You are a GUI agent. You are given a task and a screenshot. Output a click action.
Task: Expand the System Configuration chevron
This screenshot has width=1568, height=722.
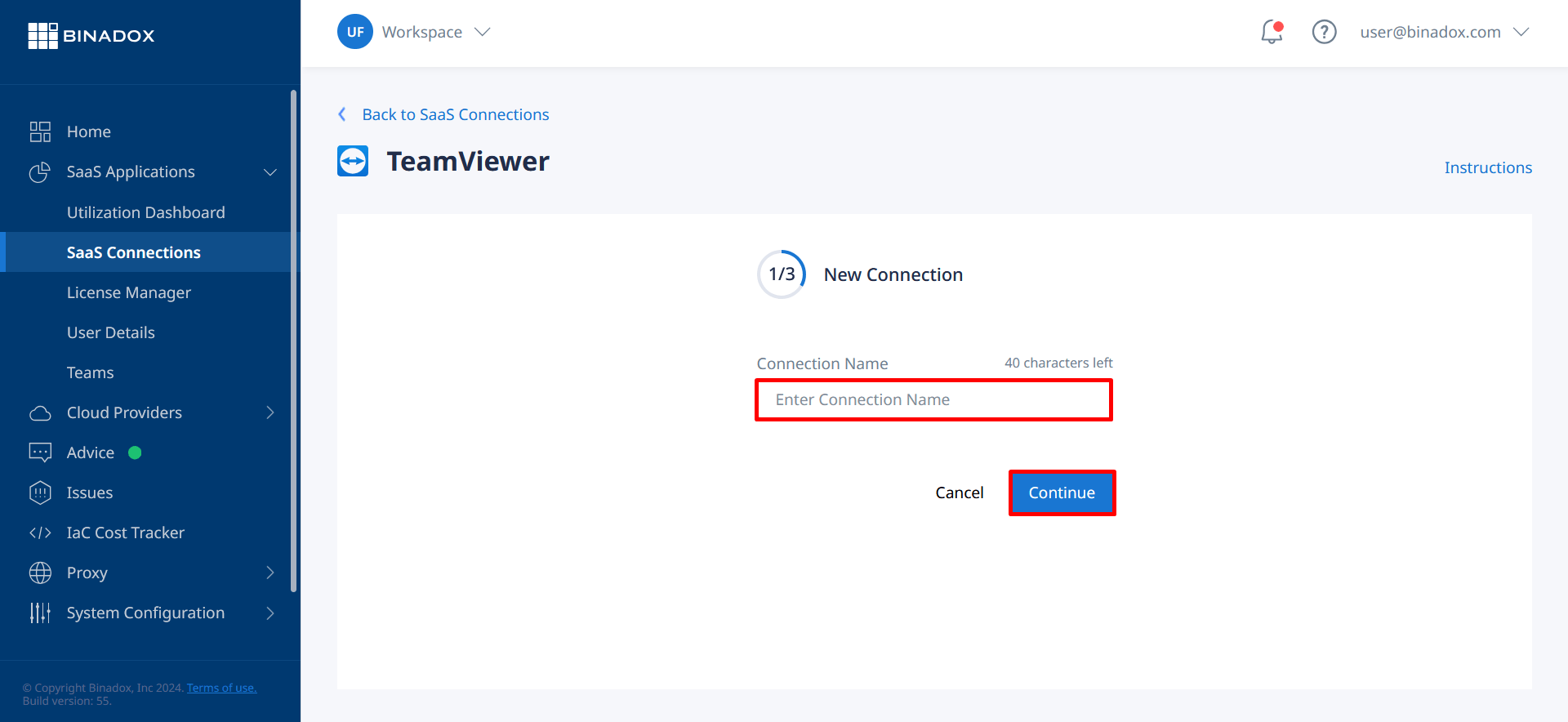270,613
